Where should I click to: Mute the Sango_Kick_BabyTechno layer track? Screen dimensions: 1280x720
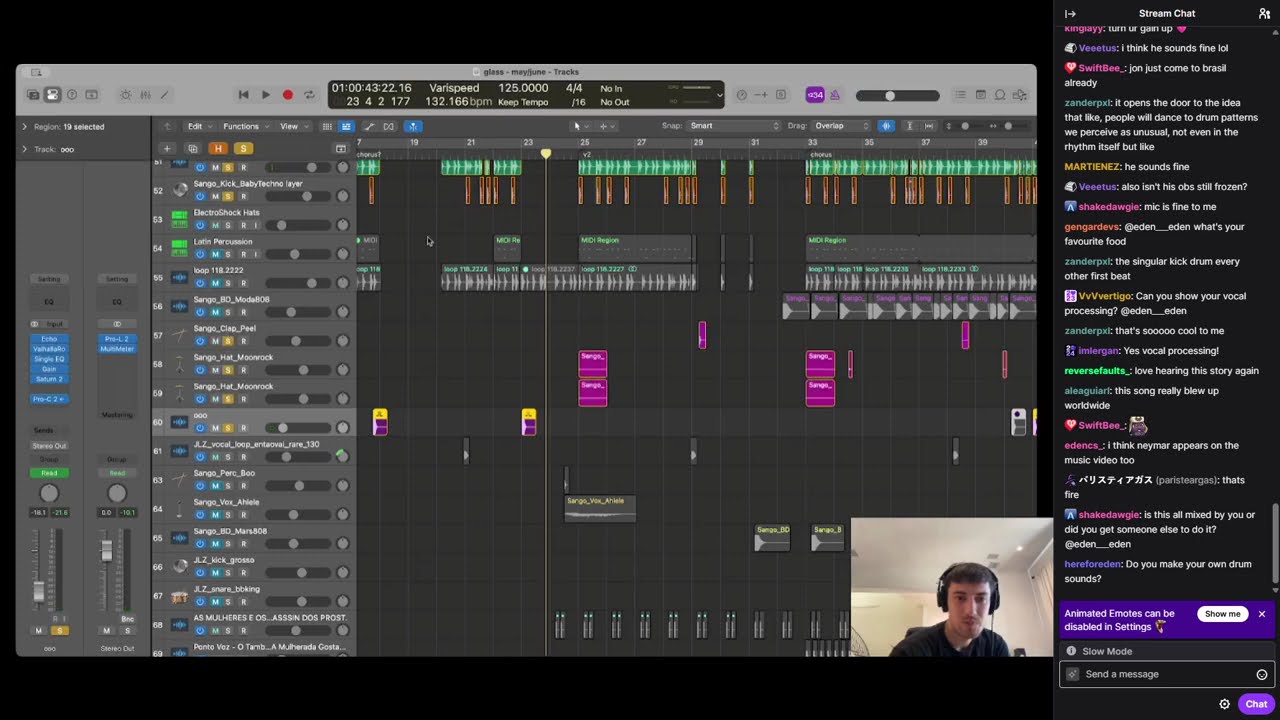(214, 196)
